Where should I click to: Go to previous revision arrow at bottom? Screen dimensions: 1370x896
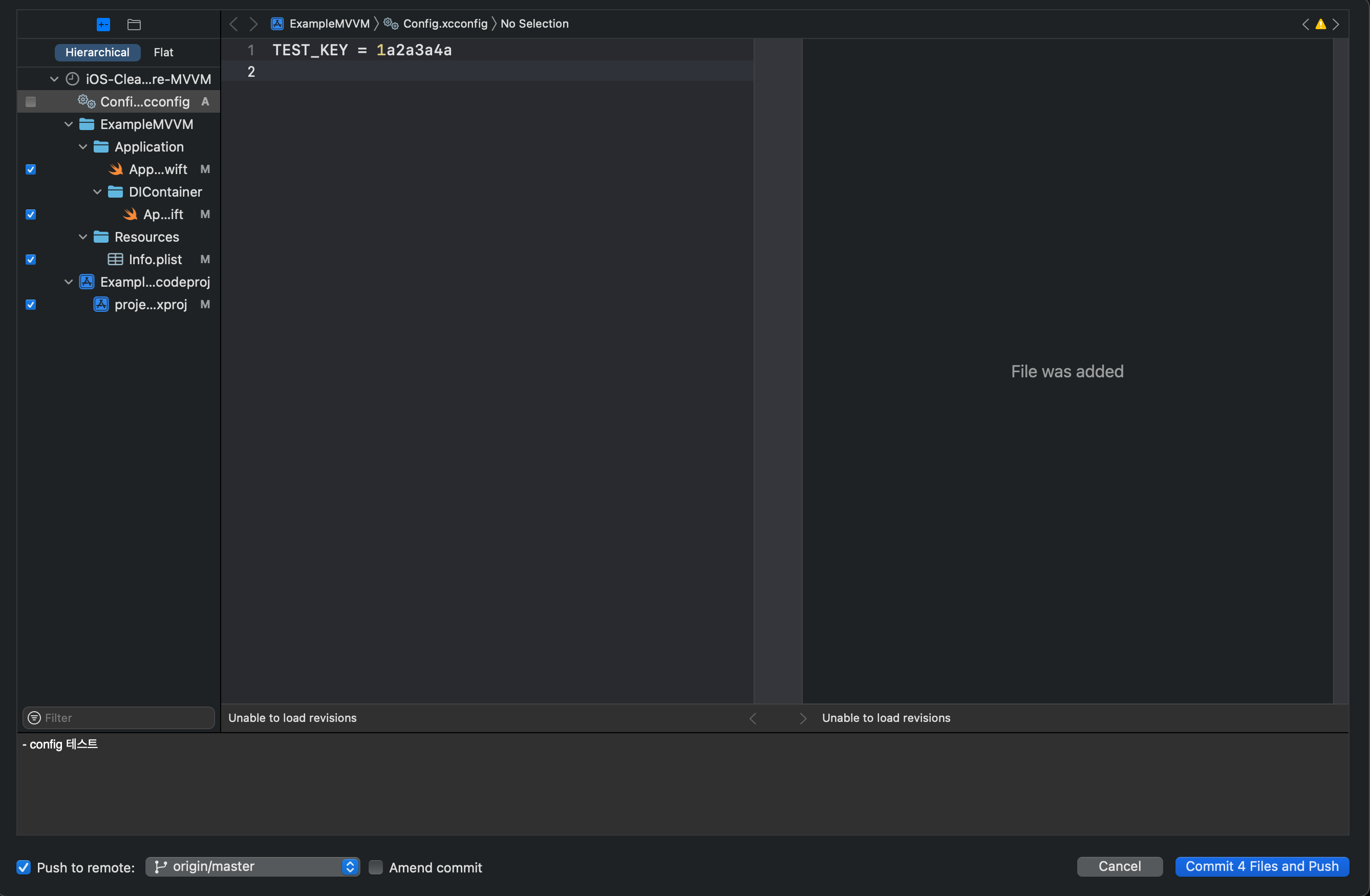tap(753, 718)
